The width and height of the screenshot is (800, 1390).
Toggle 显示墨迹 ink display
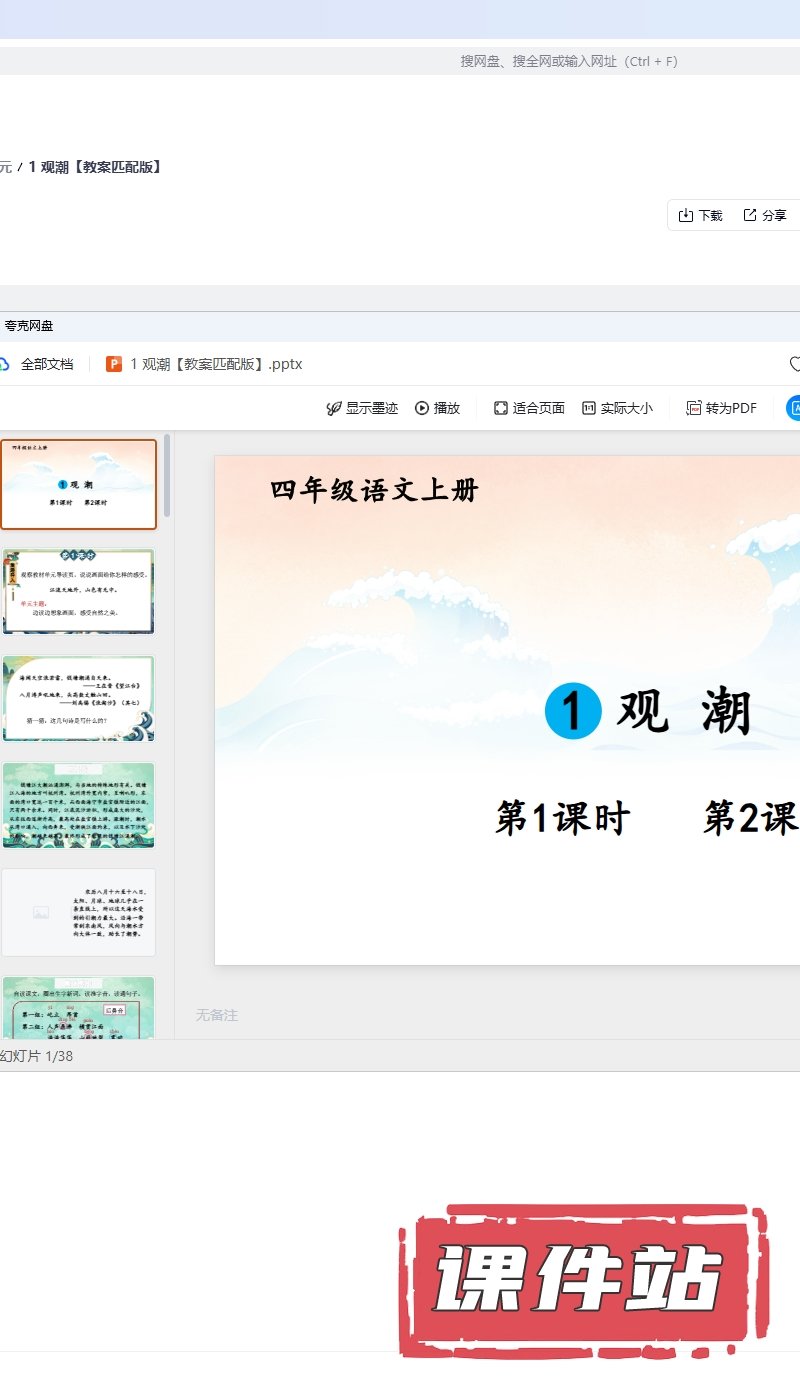coord(362,408)
